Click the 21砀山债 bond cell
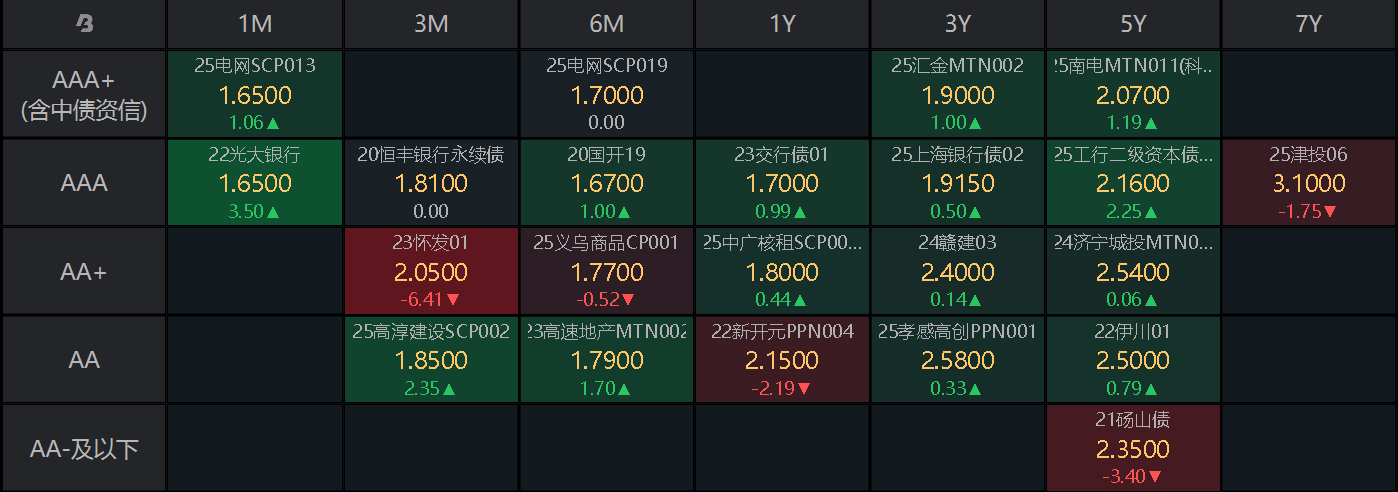 pos(1133,449)
